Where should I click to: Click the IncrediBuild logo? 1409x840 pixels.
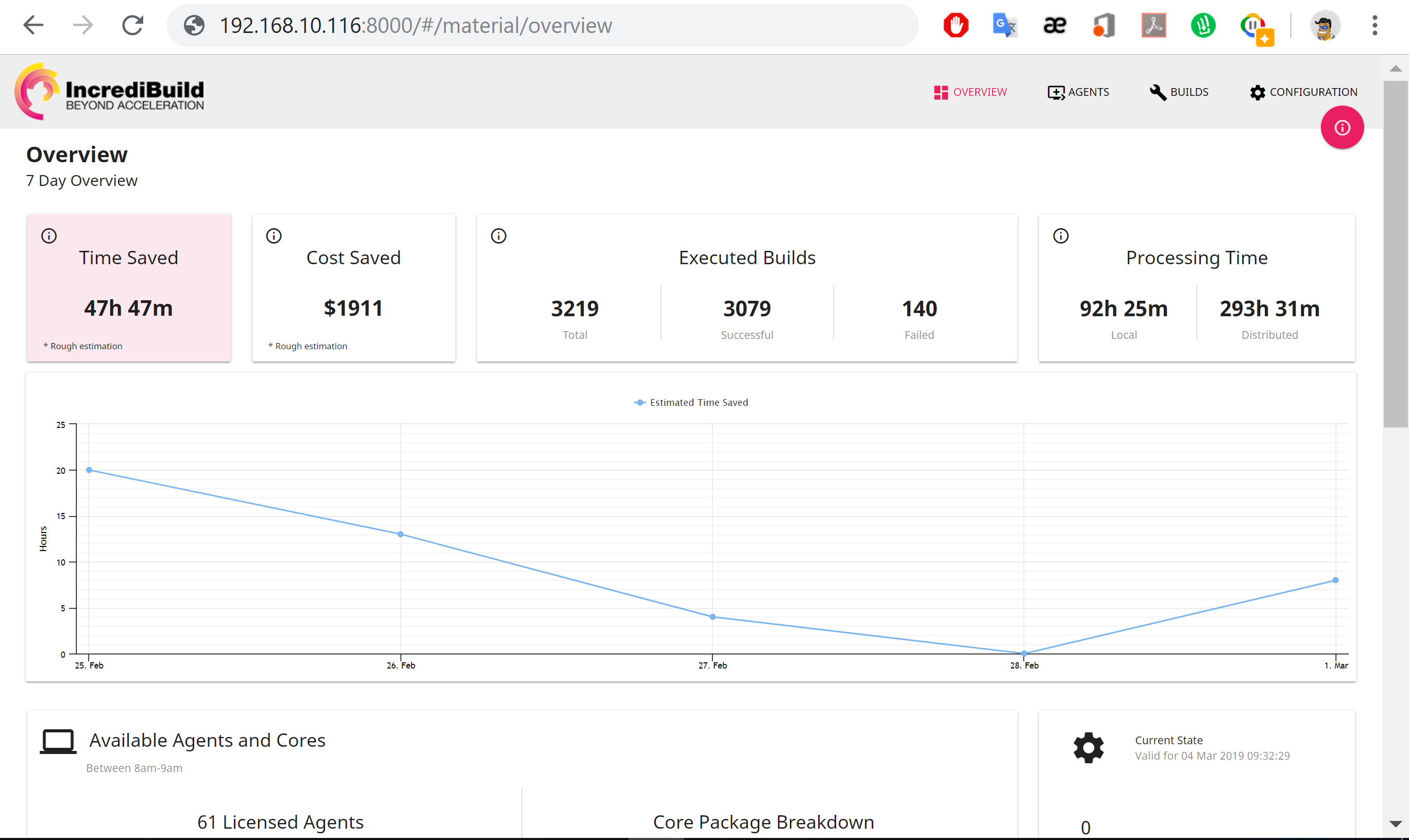click(x=109, y=92)
